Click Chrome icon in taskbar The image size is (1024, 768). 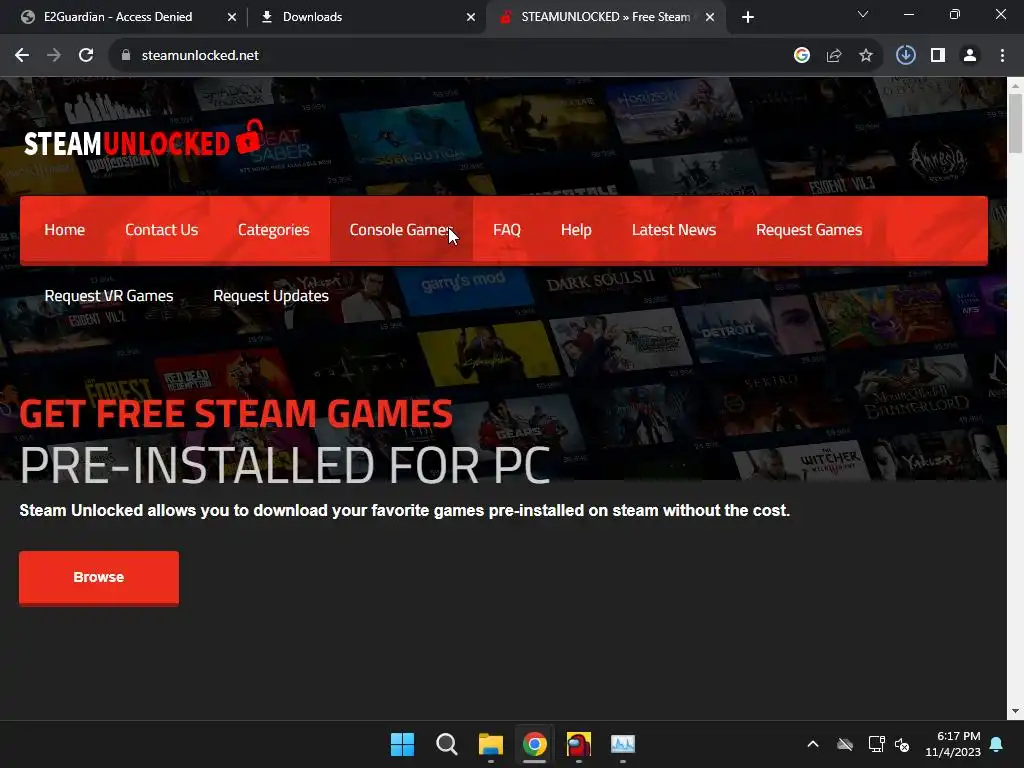535,744
